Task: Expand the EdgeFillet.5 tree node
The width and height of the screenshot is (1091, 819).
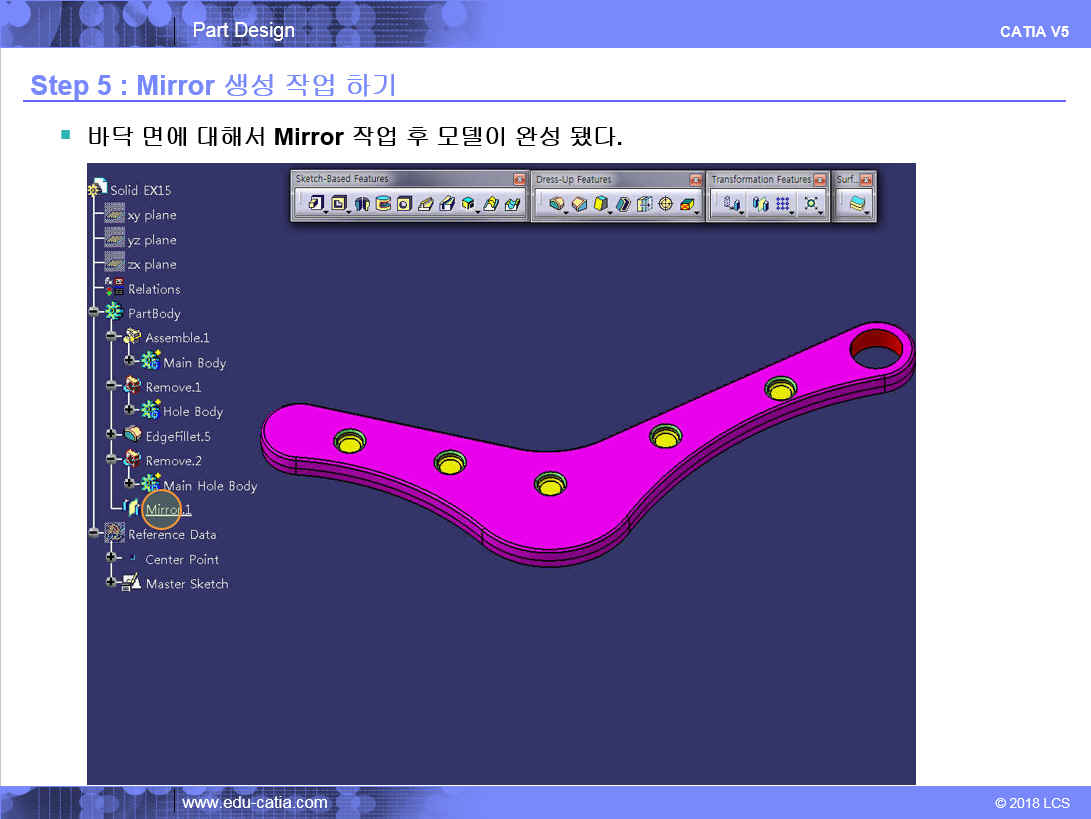Action: point(112,436)
